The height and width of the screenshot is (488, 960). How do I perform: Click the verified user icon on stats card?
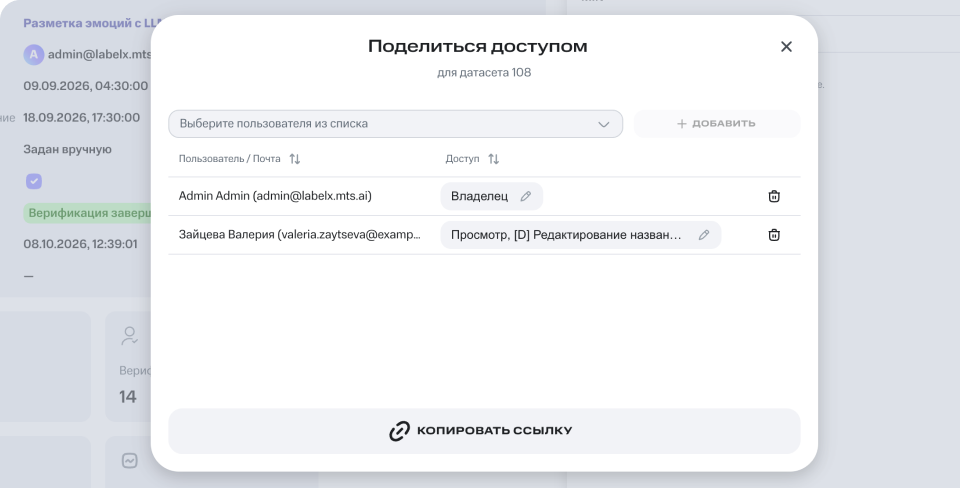coord(129,336)
